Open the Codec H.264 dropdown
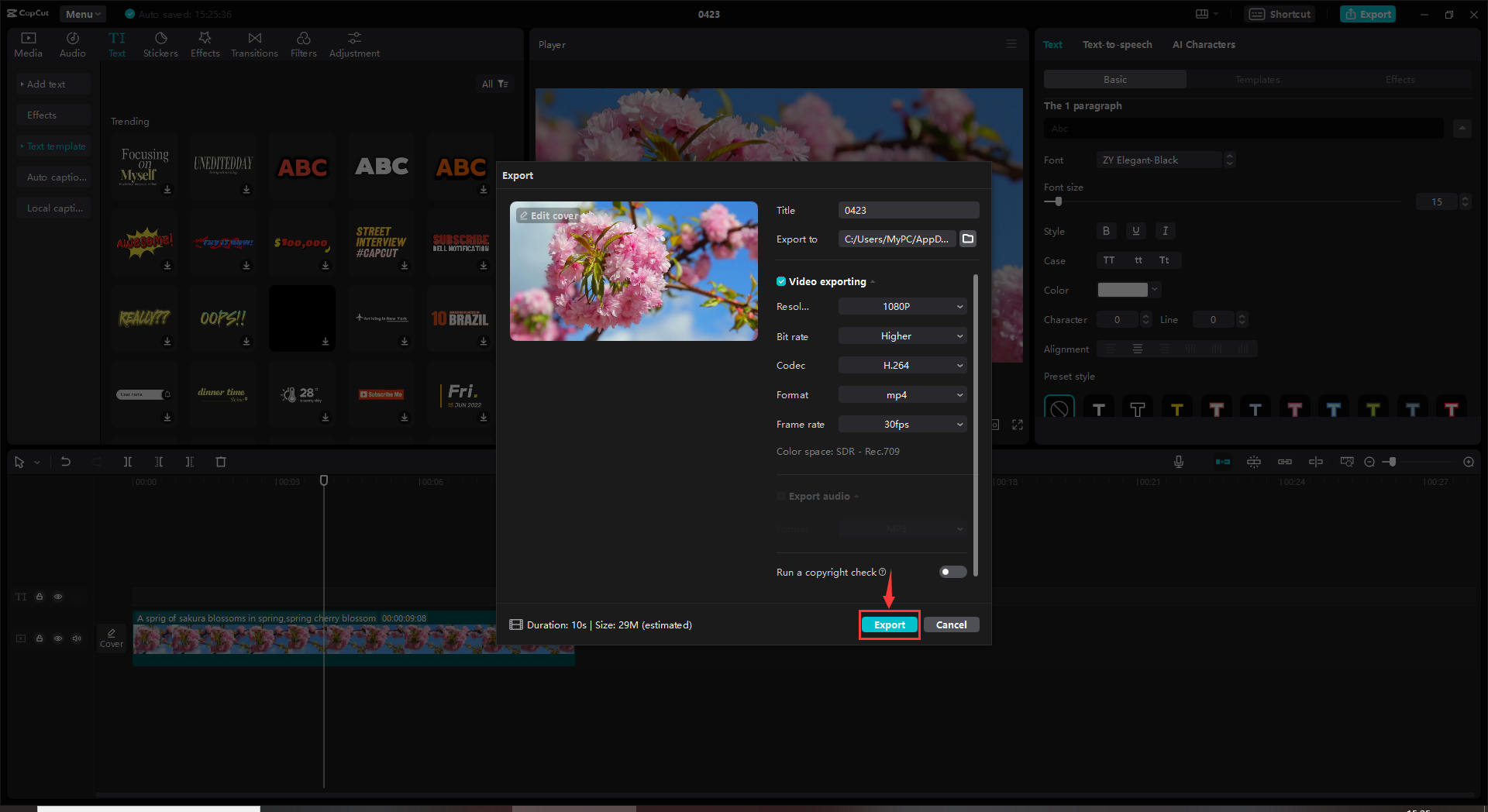 (x=901, y=365)
